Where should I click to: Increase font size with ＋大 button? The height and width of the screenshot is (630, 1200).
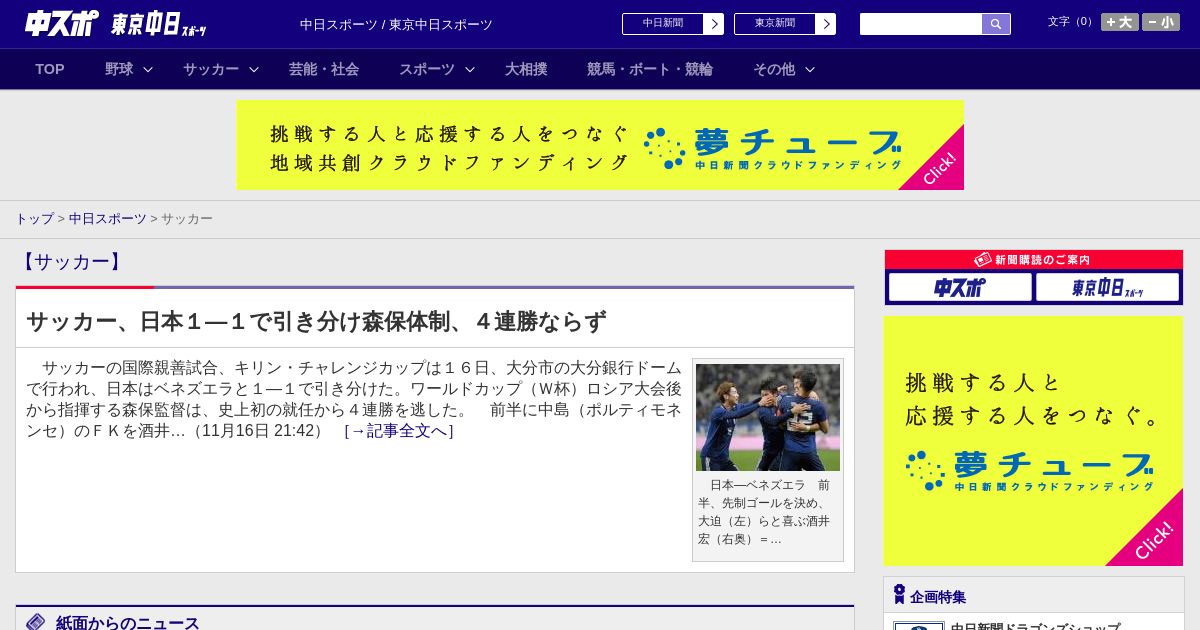tap(1120, 22)
